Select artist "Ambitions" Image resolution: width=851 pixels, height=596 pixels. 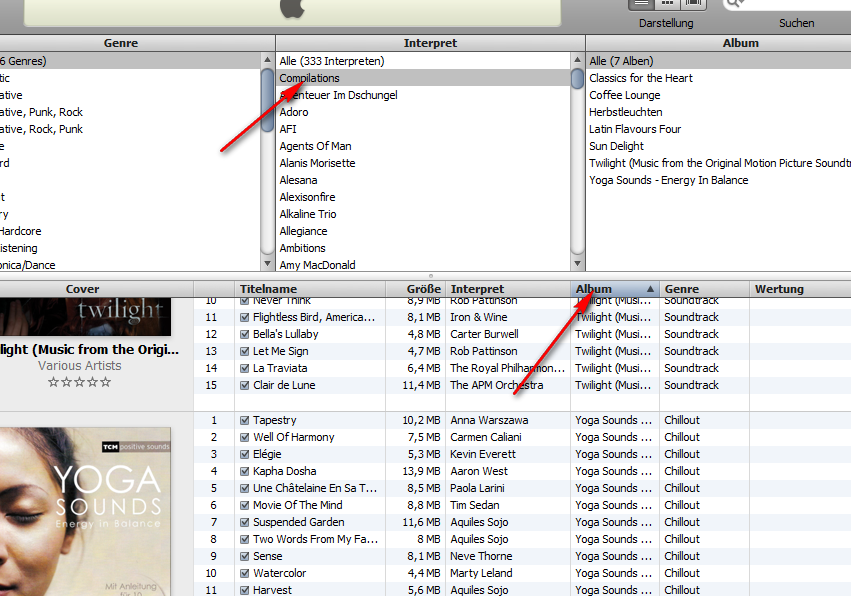click(423, 248)
